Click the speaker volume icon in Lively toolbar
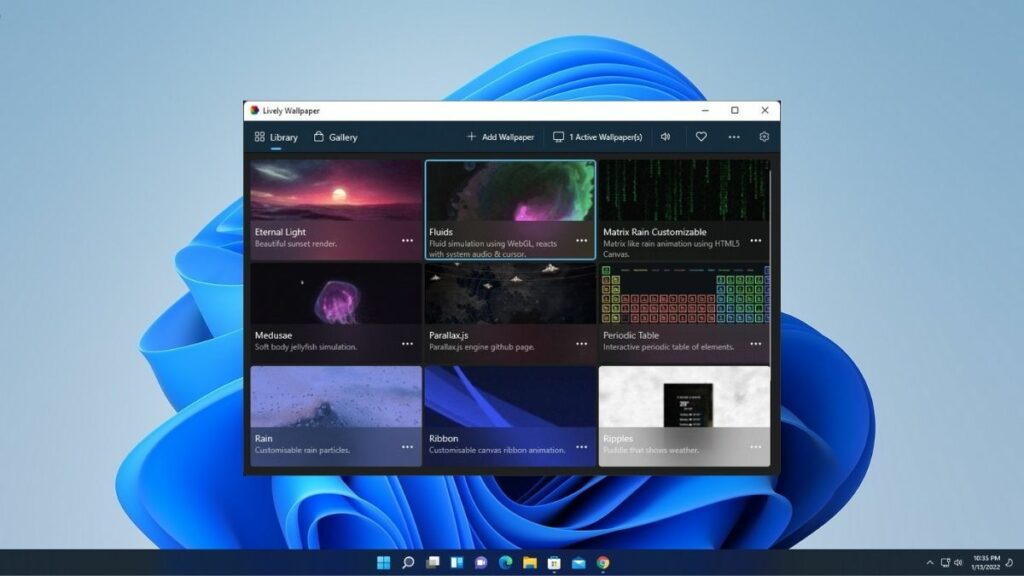The height and width of the screenshot is (576, 1024). [665, 137]
